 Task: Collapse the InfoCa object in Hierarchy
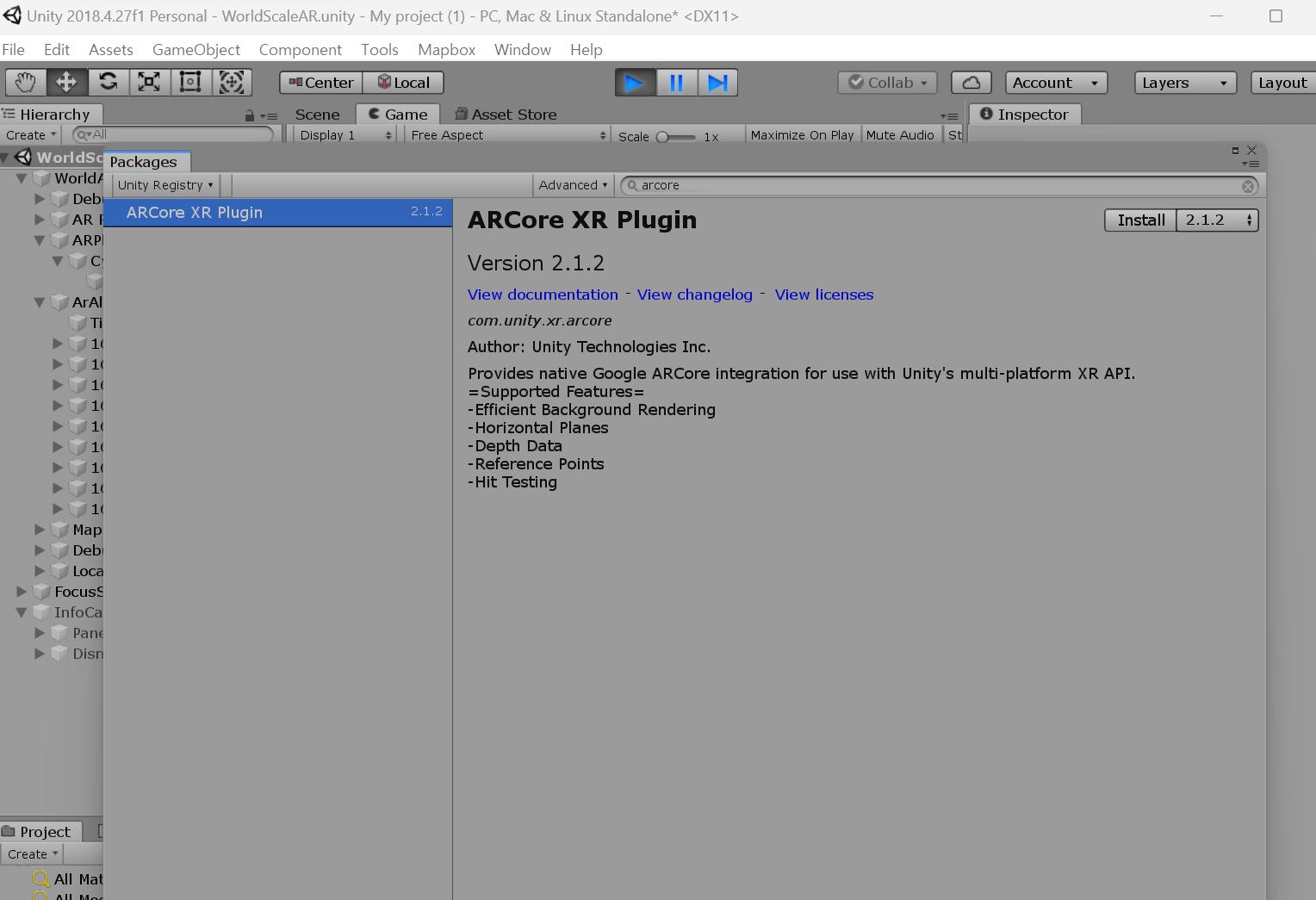click(22, 612)
